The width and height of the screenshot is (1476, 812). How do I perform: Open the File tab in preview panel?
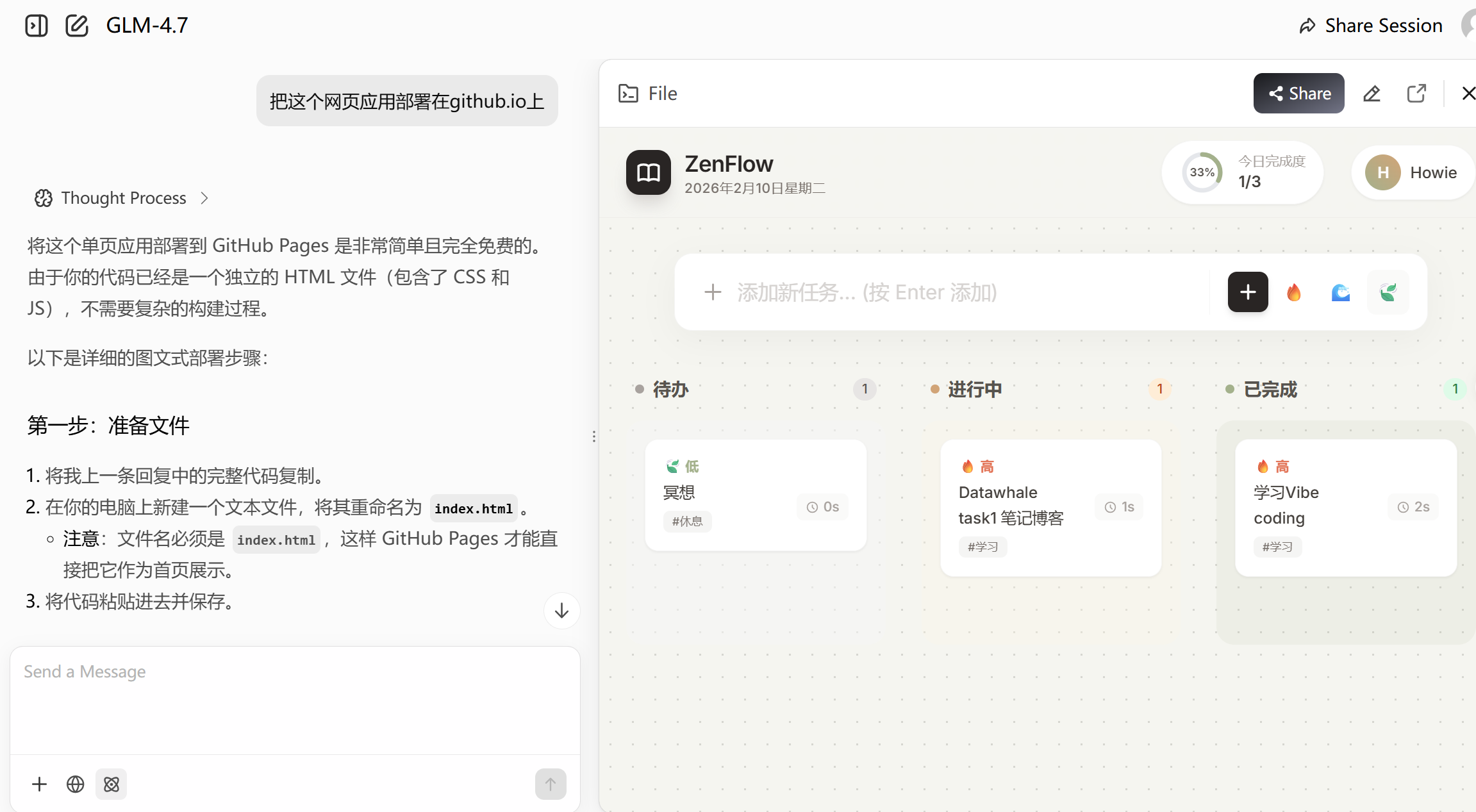click(x=647, y=94)
